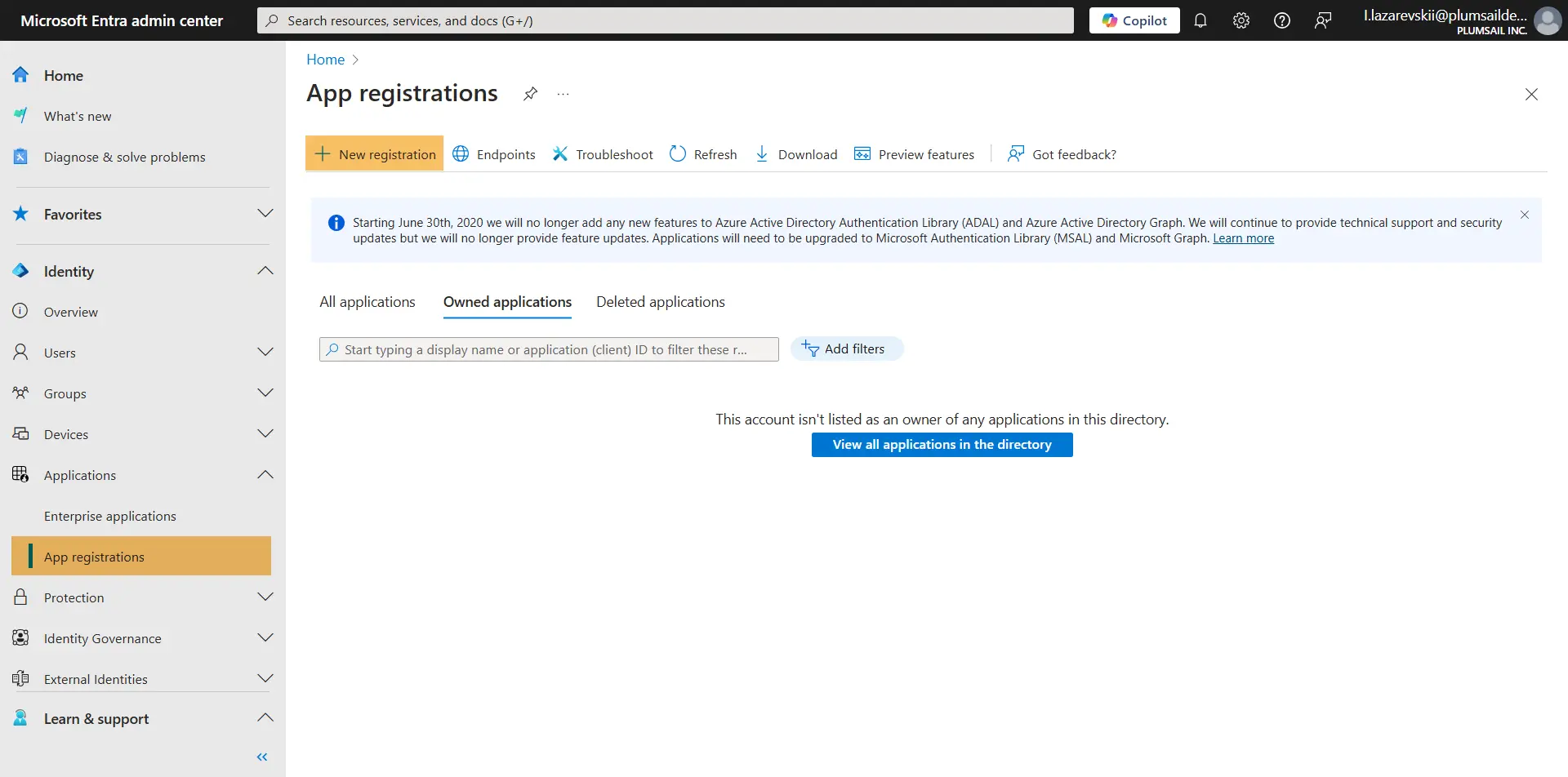This screenshot has height=777, width=1568.
Task: Click the Home breadcrumb link
Action: (x=325, y=60)
